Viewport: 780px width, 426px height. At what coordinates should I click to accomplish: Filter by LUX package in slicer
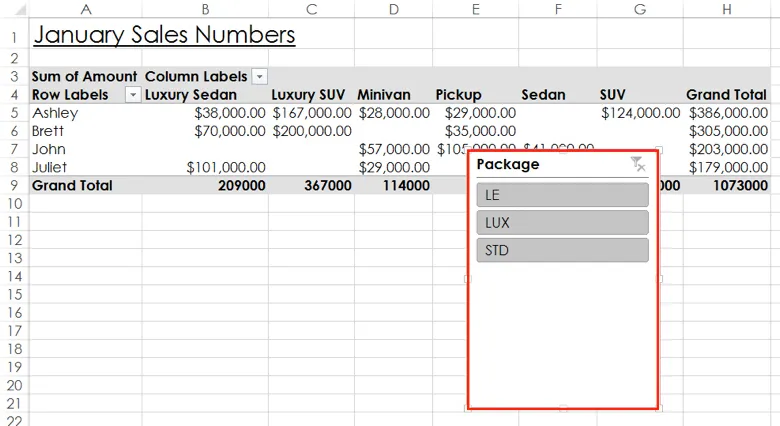[x=563, y=222]
